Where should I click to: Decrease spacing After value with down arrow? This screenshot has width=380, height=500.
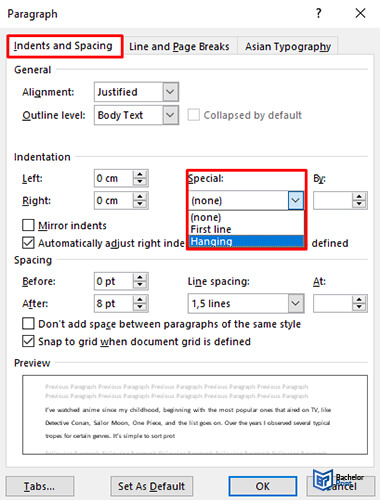point(140,307)
